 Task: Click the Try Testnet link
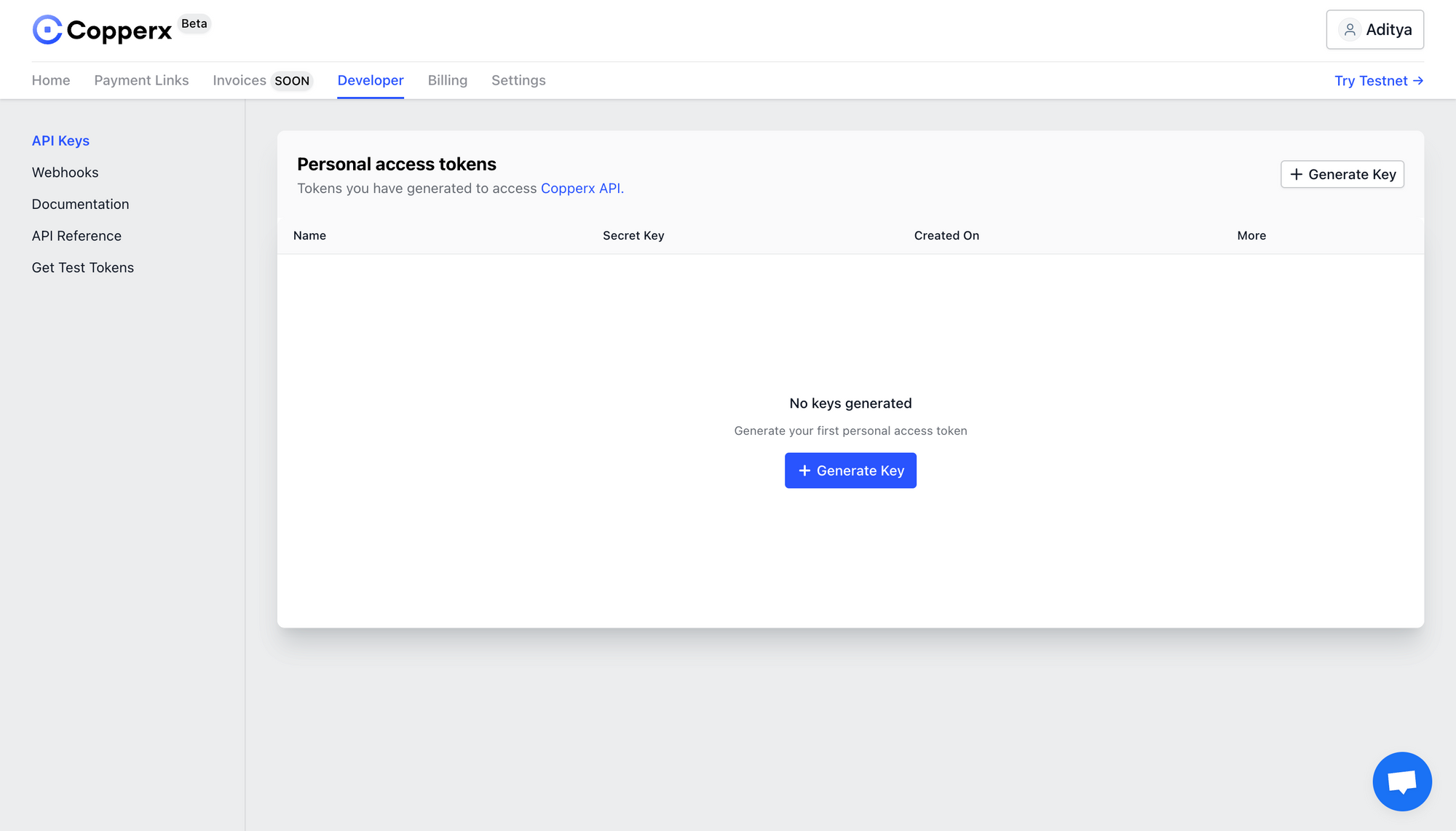1379,81
